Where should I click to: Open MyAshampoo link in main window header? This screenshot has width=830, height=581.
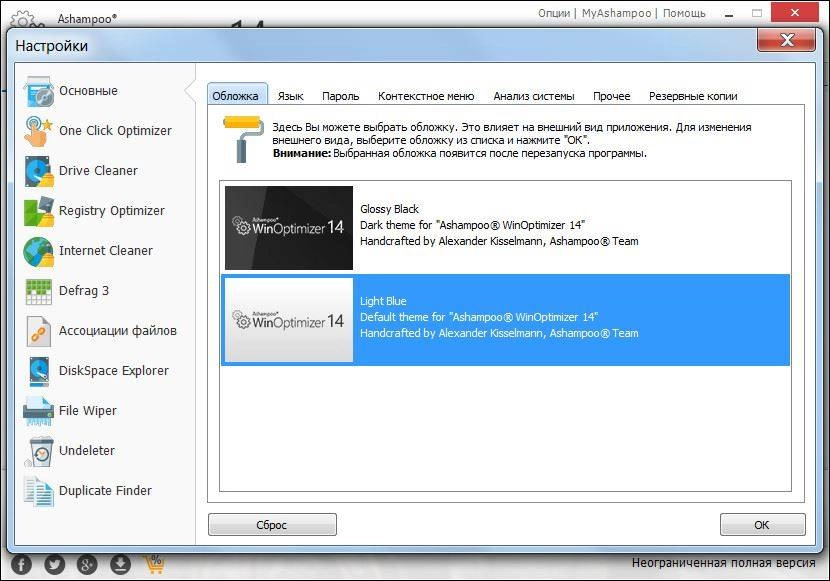click(616, 13)
